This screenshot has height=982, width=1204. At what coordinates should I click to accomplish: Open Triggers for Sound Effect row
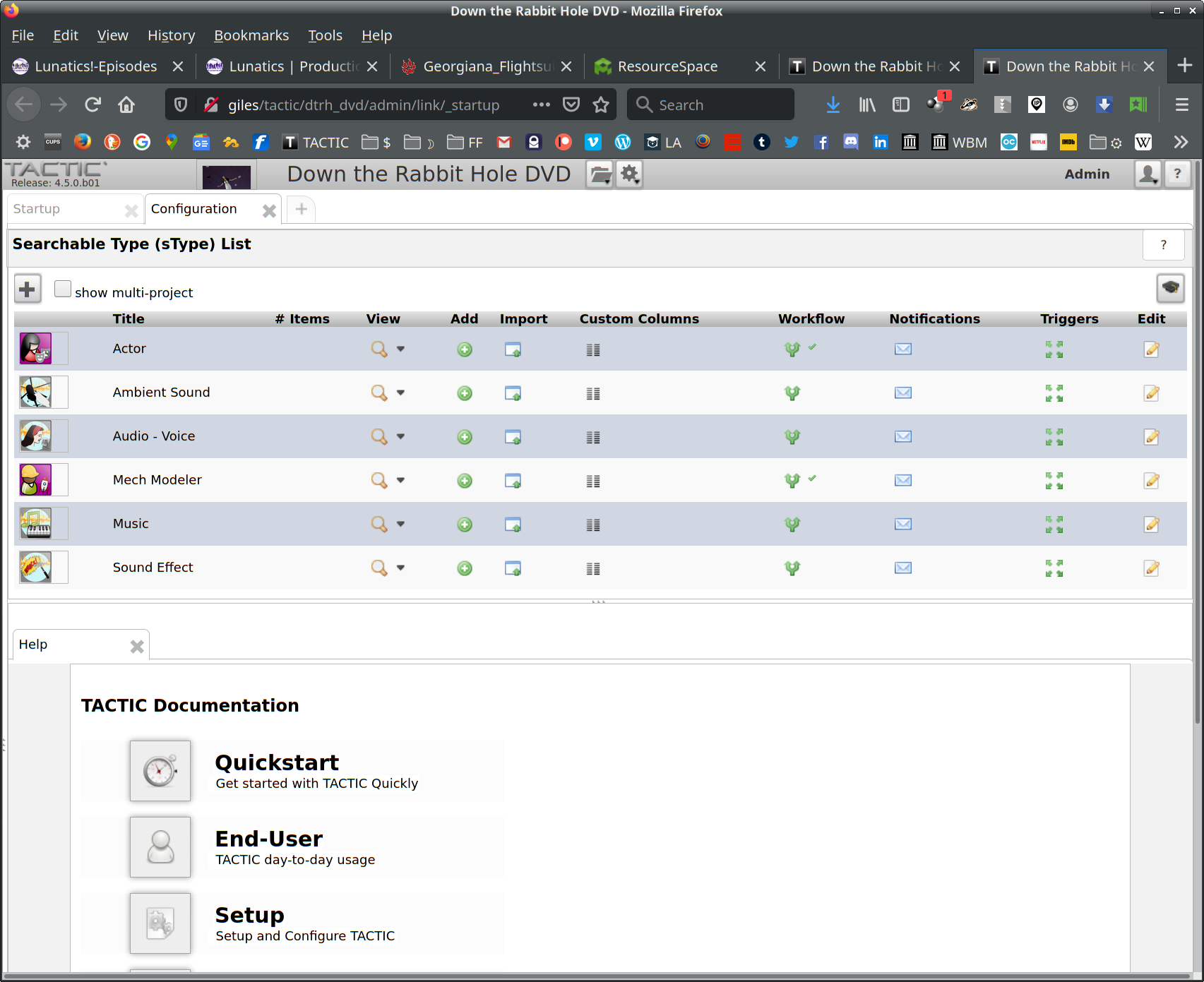[x=1054, y=568]
